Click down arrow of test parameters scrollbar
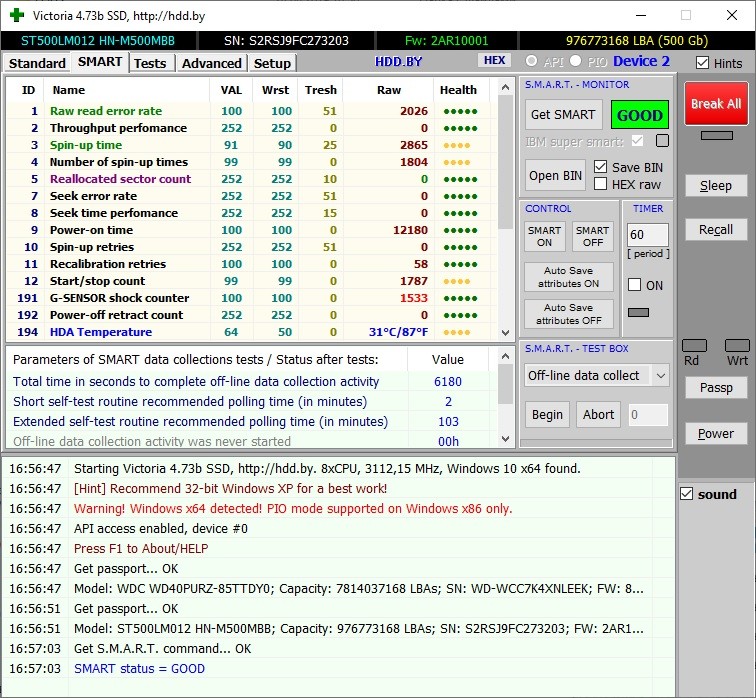This screenshot has height=698, width=756. coord(505,439)
